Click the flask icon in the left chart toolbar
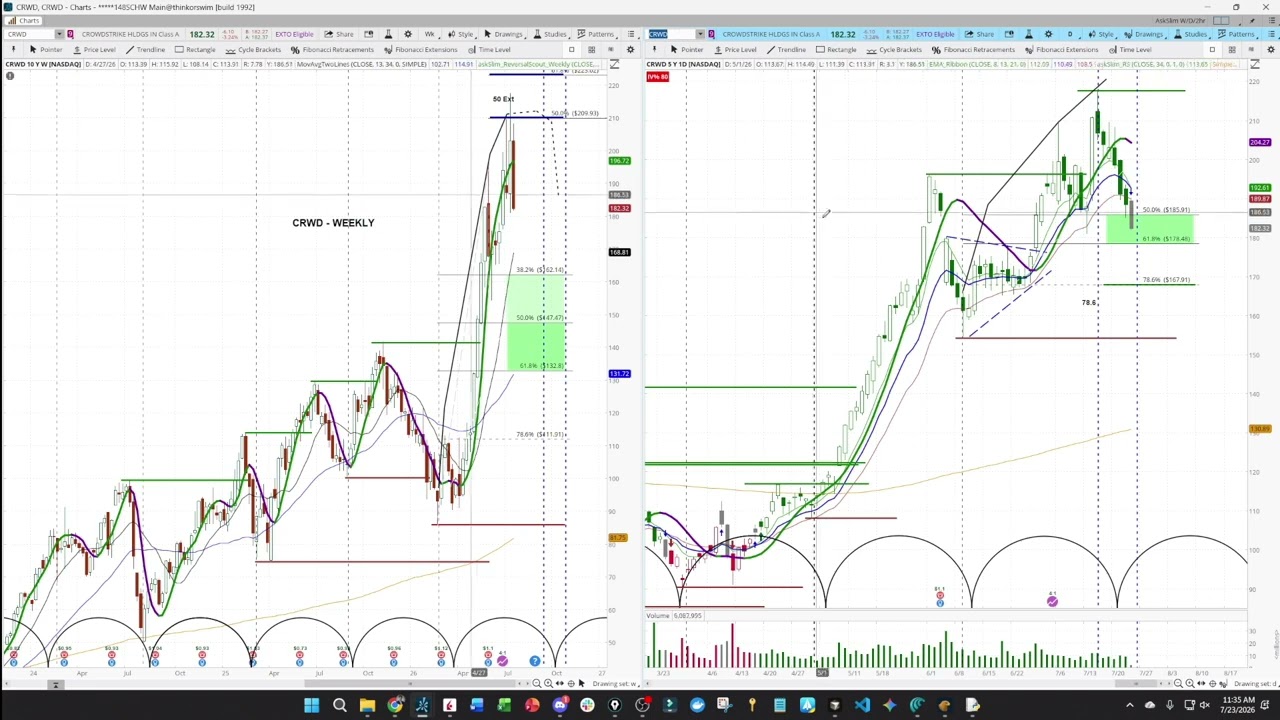Image resolution: width=1280 pixels, height=720 pixels. (387, 34)
